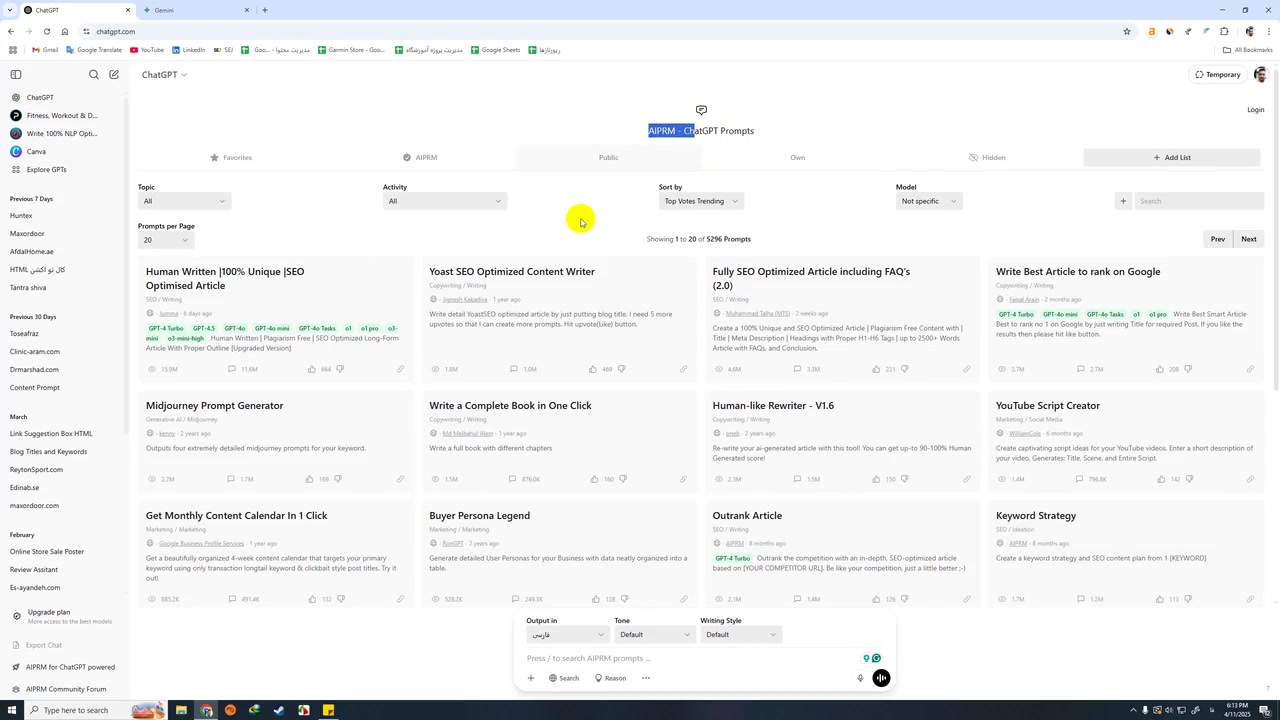Switch to the Hidden prompts tab

tap(987, 157)
